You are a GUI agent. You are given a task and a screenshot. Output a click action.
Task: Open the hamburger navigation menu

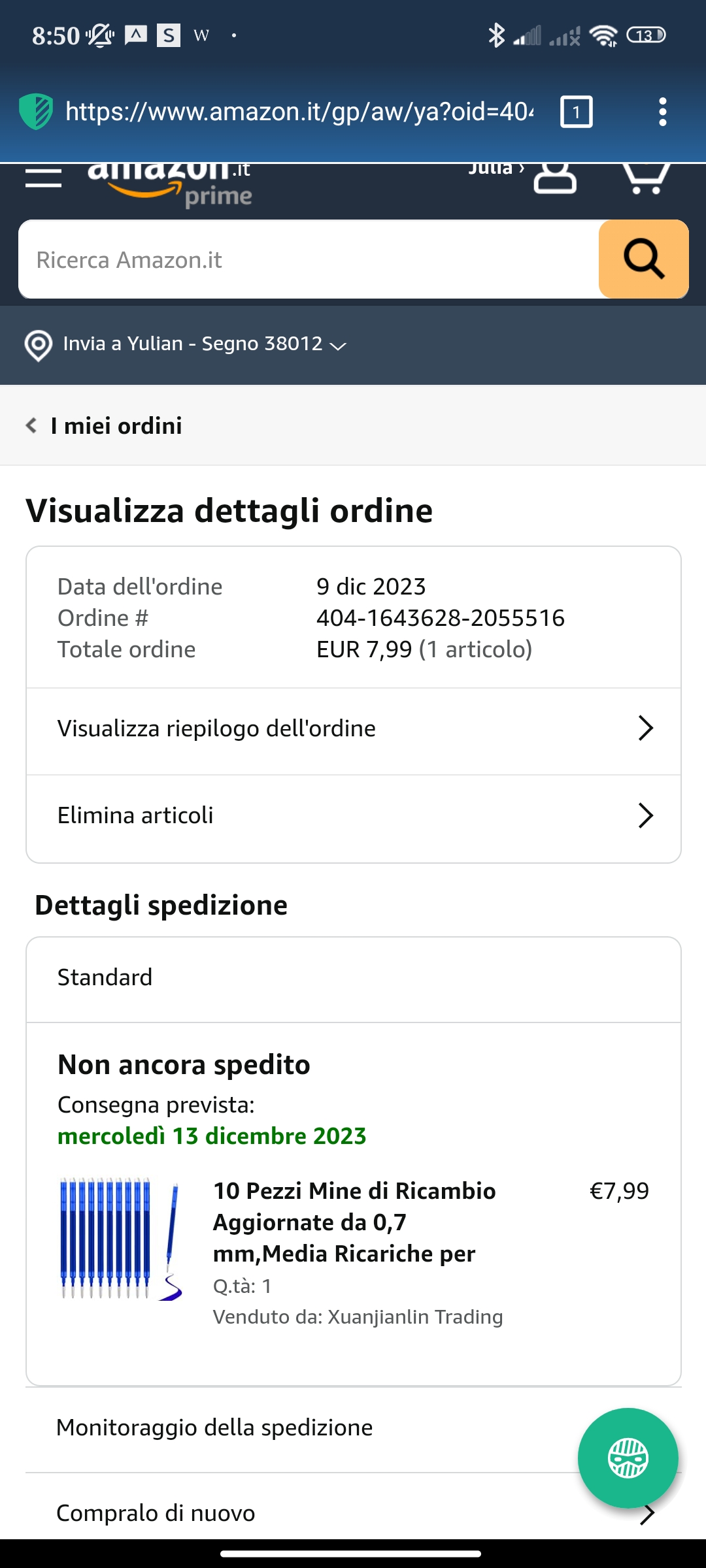[43, 178]
